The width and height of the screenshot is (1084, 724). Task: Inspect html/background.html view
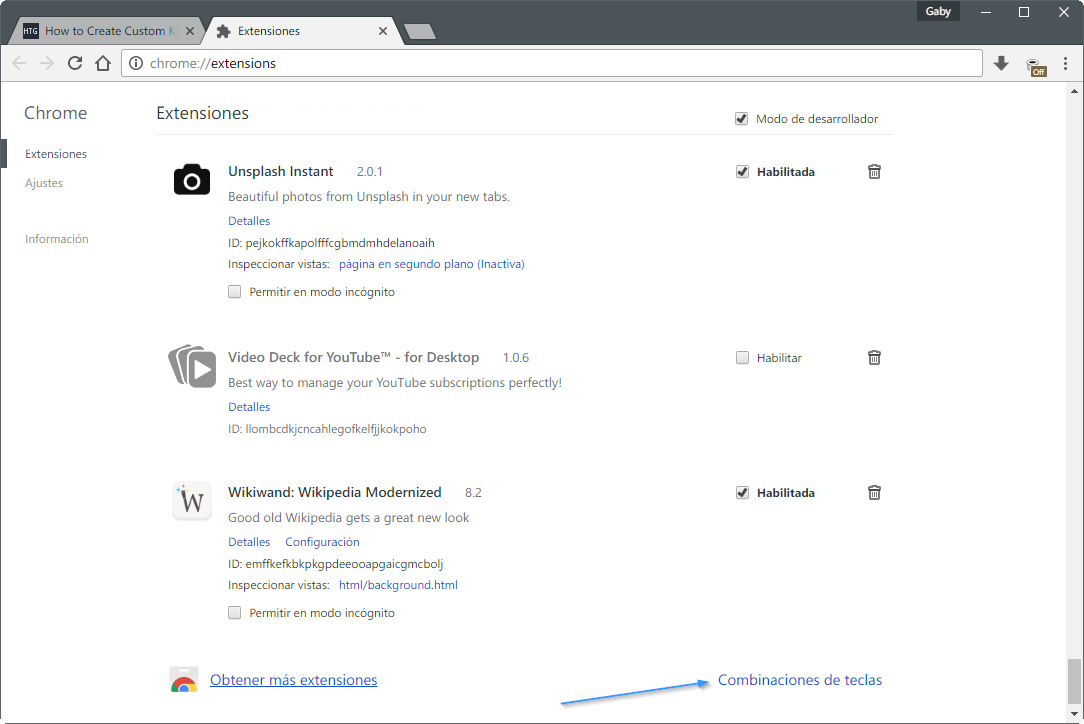coord(398,585)
